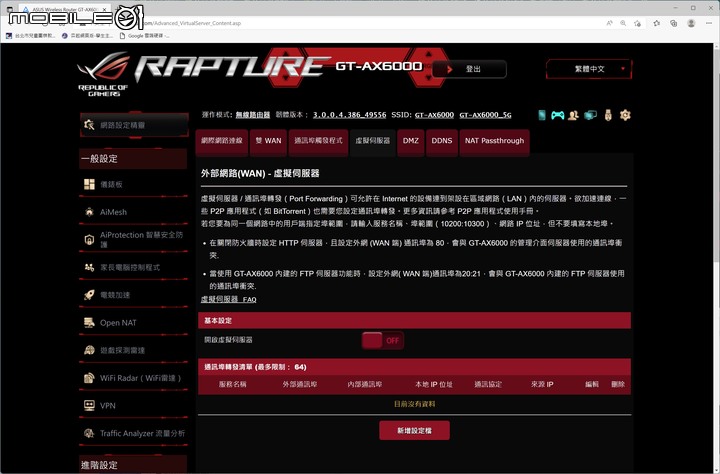Click the 本地 IP 位址 column header

click(433, 384)
